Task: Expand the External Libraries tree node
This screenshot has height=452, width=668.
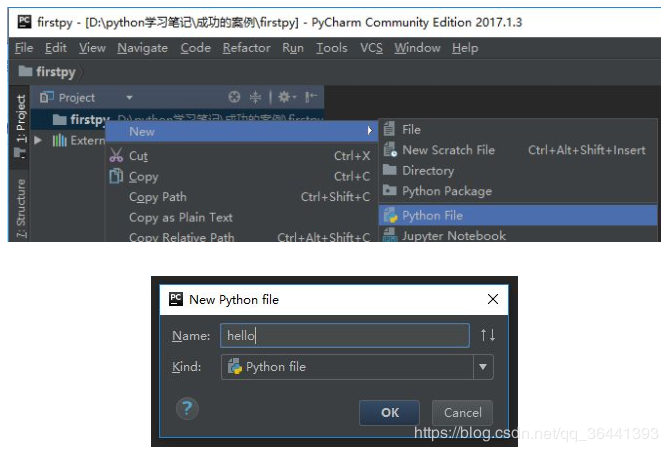Action: [38, 140]
